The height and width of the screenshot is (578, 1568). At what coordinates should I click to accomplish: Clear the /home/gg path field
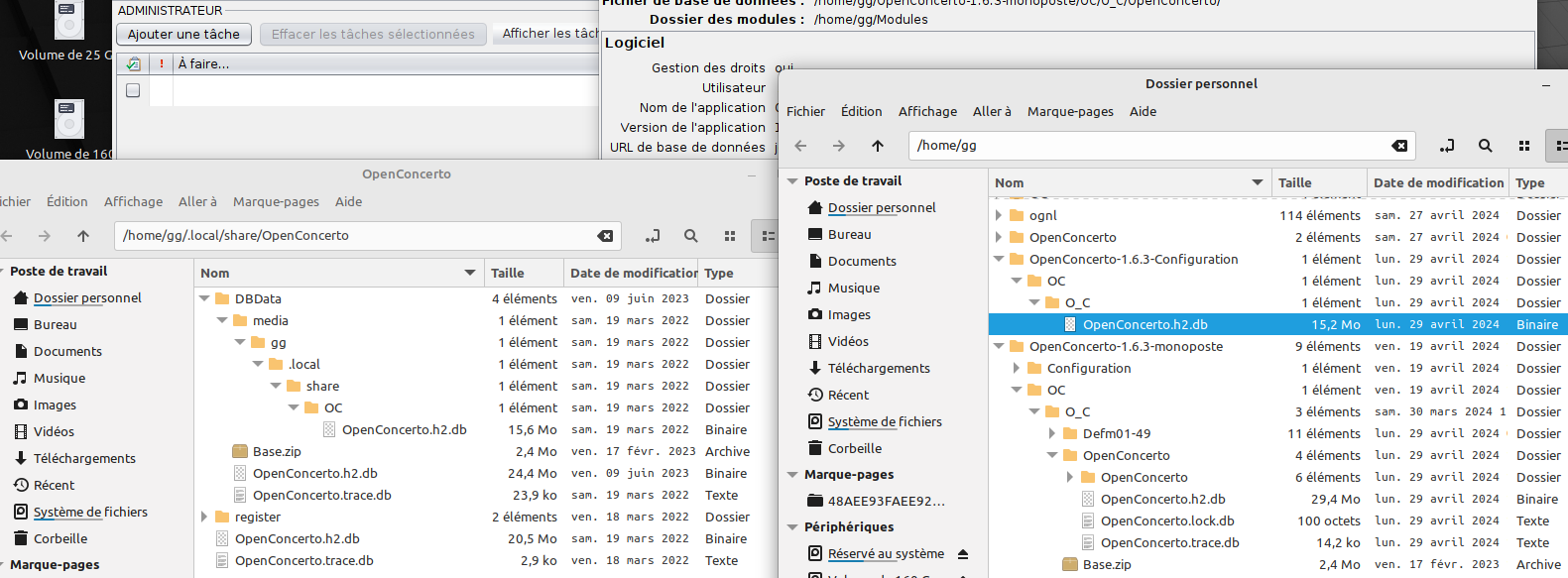coord(1399,146)
